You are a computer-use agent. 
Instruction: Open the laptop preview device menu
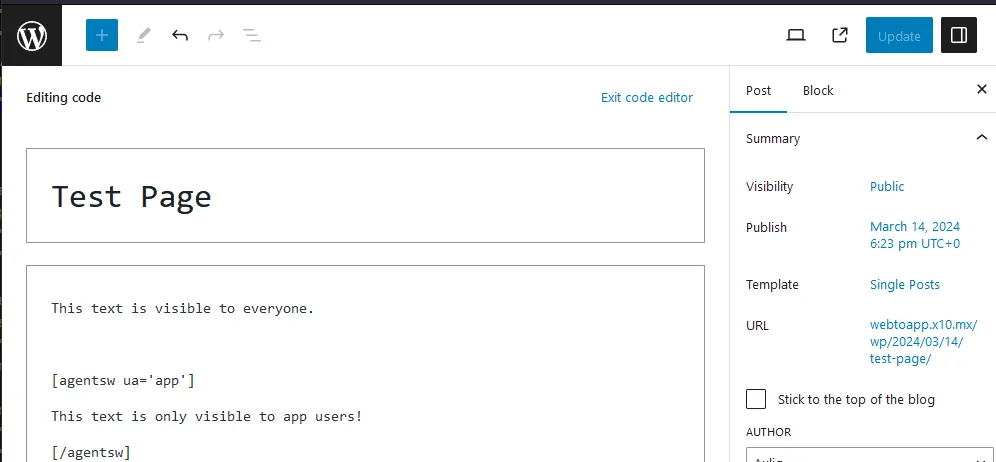click(796, 36)
